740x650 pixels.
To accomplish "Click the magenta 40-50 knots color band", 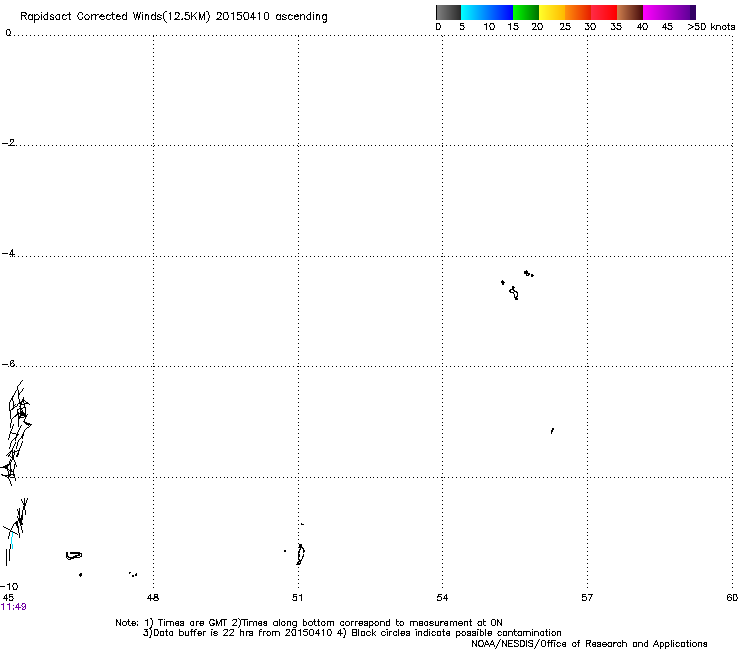I will pyautogui.click(x=669, y=12).
